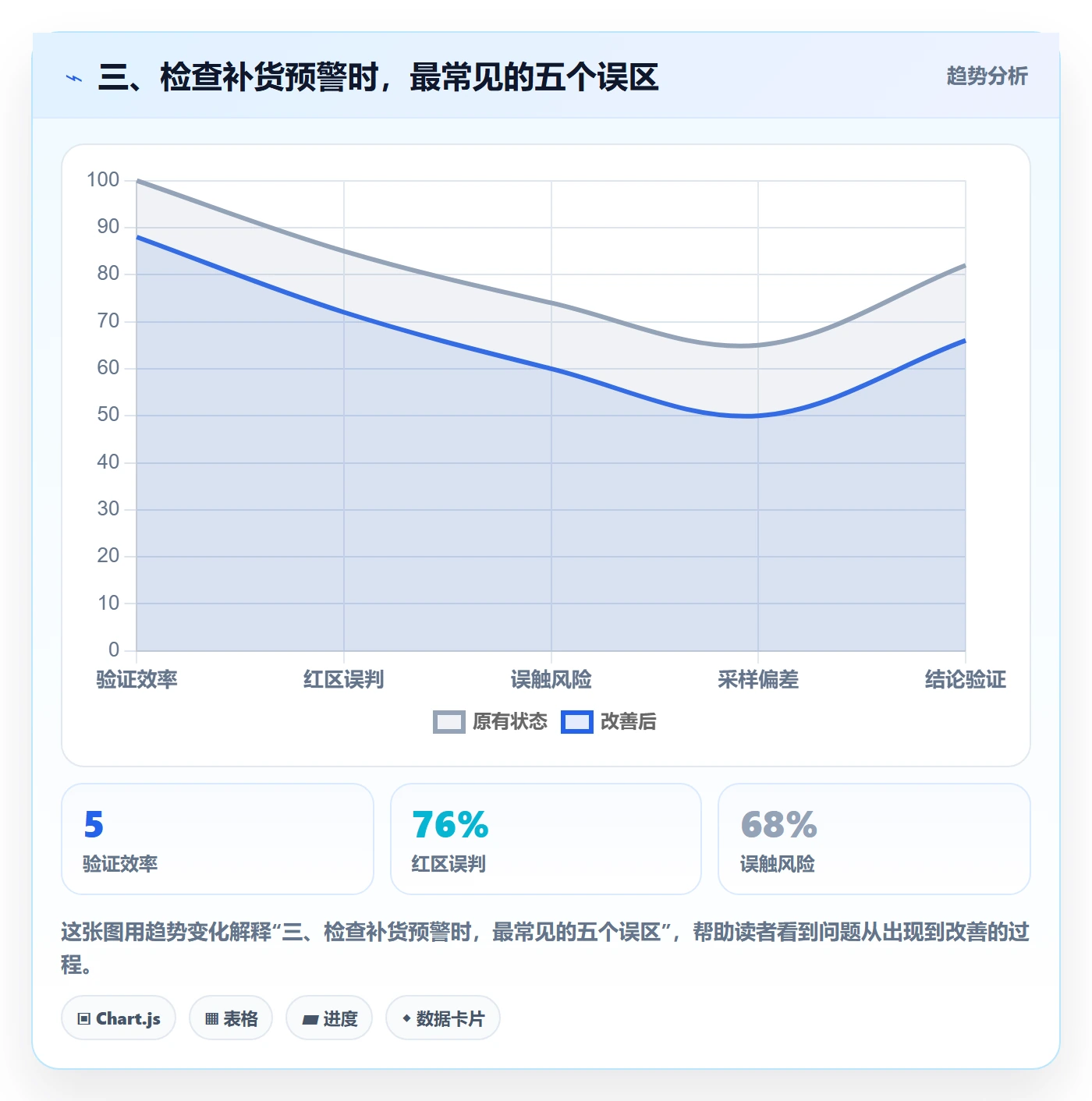Click the 68% value text
This screenshot has width=1092, height=1101.
[778, 825]
